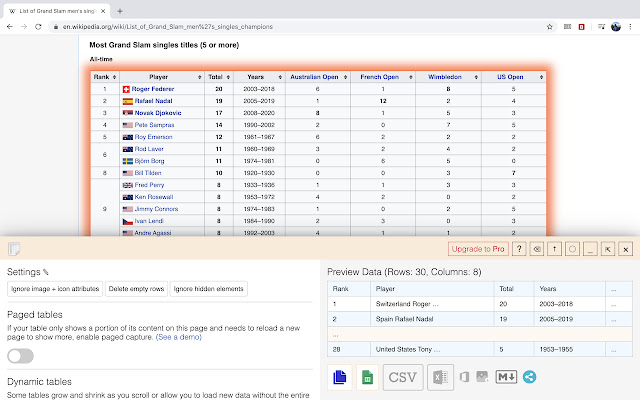Enable the Paged tables toggle switch

(x=21, y=356)
